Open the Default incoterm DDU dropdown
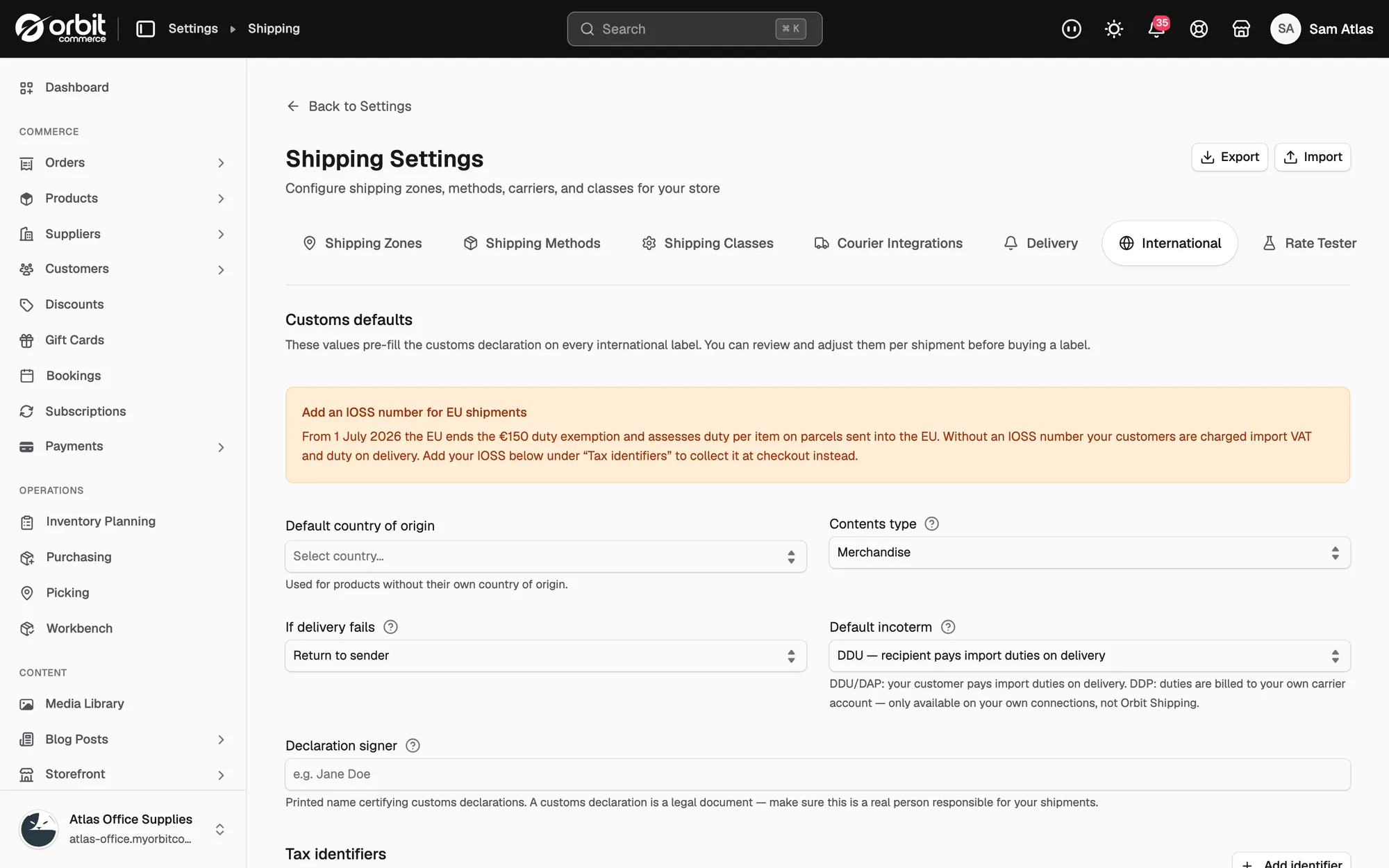This screenshot has width=1389, height=868. [1090, 656]
